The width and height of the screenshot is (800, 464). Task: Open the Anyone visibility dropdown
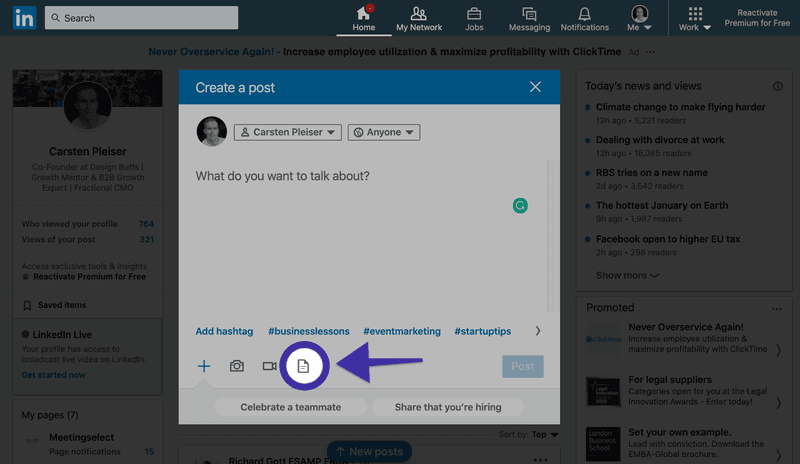pyautogui.click(x=384, y=132)
